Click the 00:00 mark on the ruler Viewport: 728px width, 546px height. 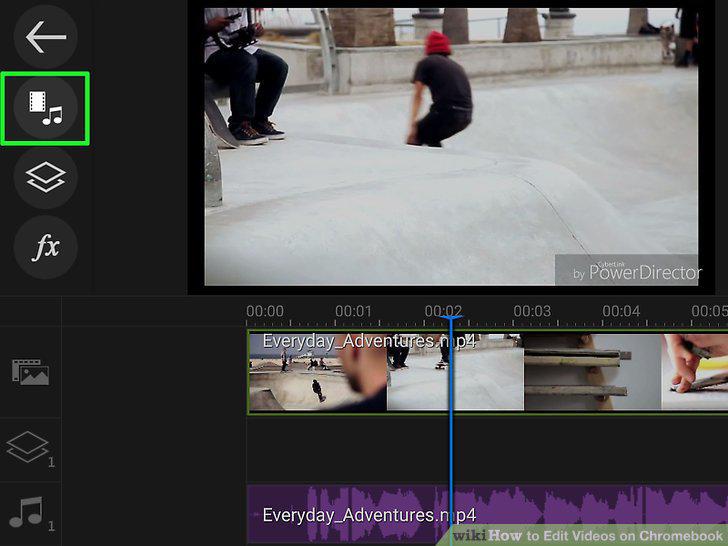(265, 311)
